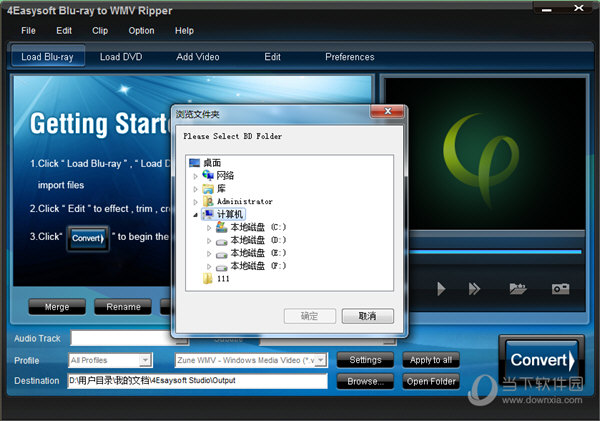Open Preferences from the toolbar

click(x=350, y=57)
